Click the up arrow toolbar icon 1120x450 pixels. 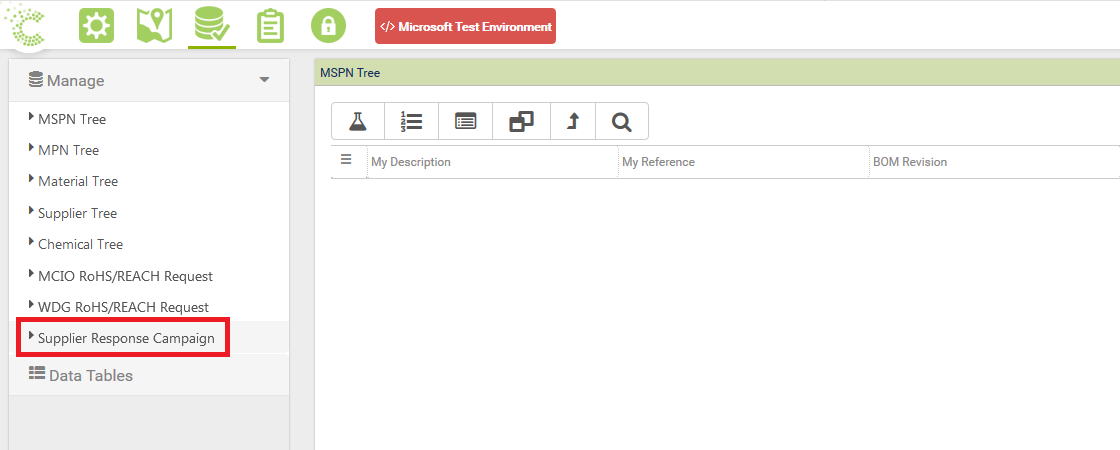point(573,122)
